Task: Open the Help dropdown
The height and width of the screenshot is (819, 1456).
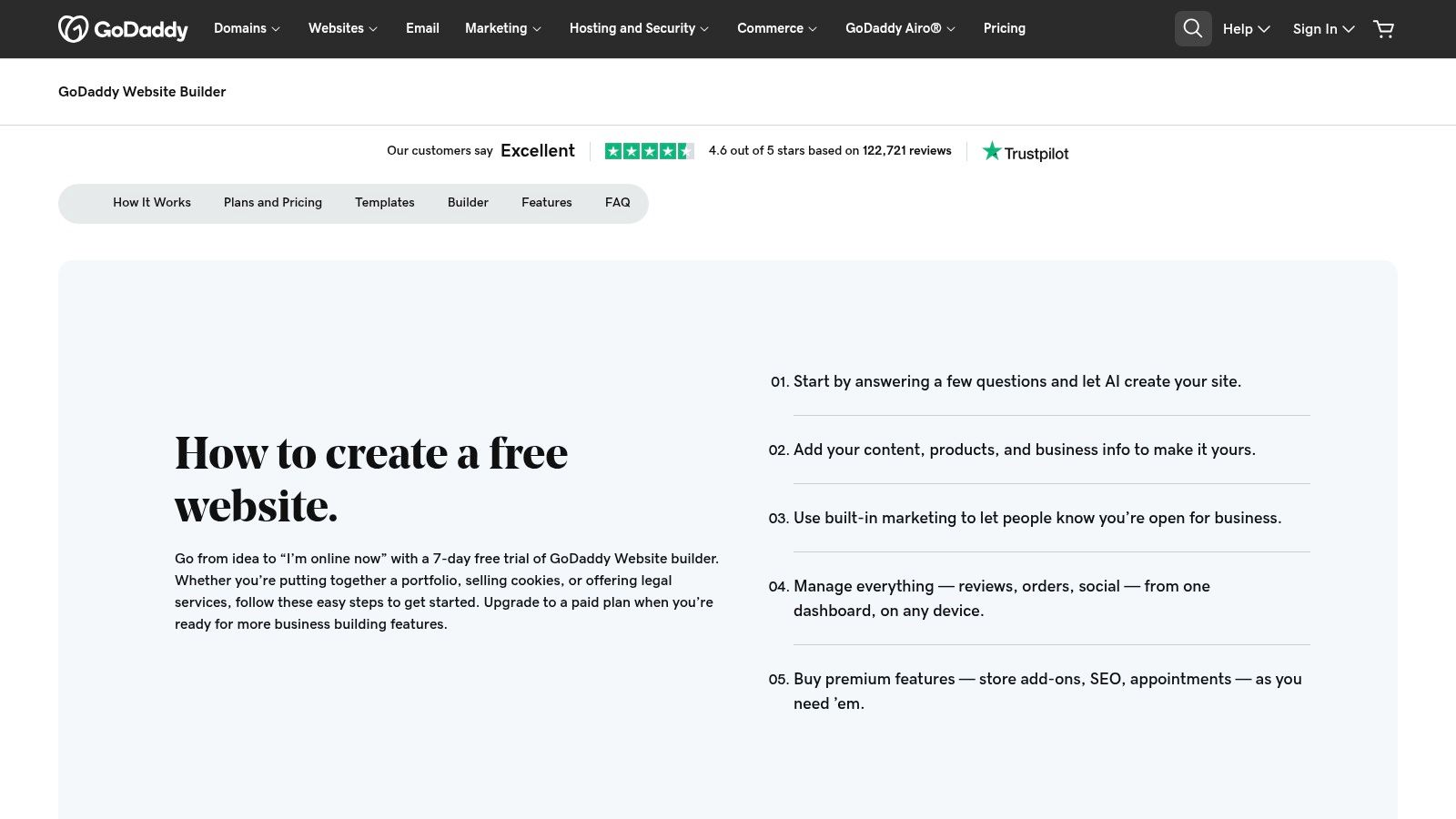Action: click(x=1246, y=29)
